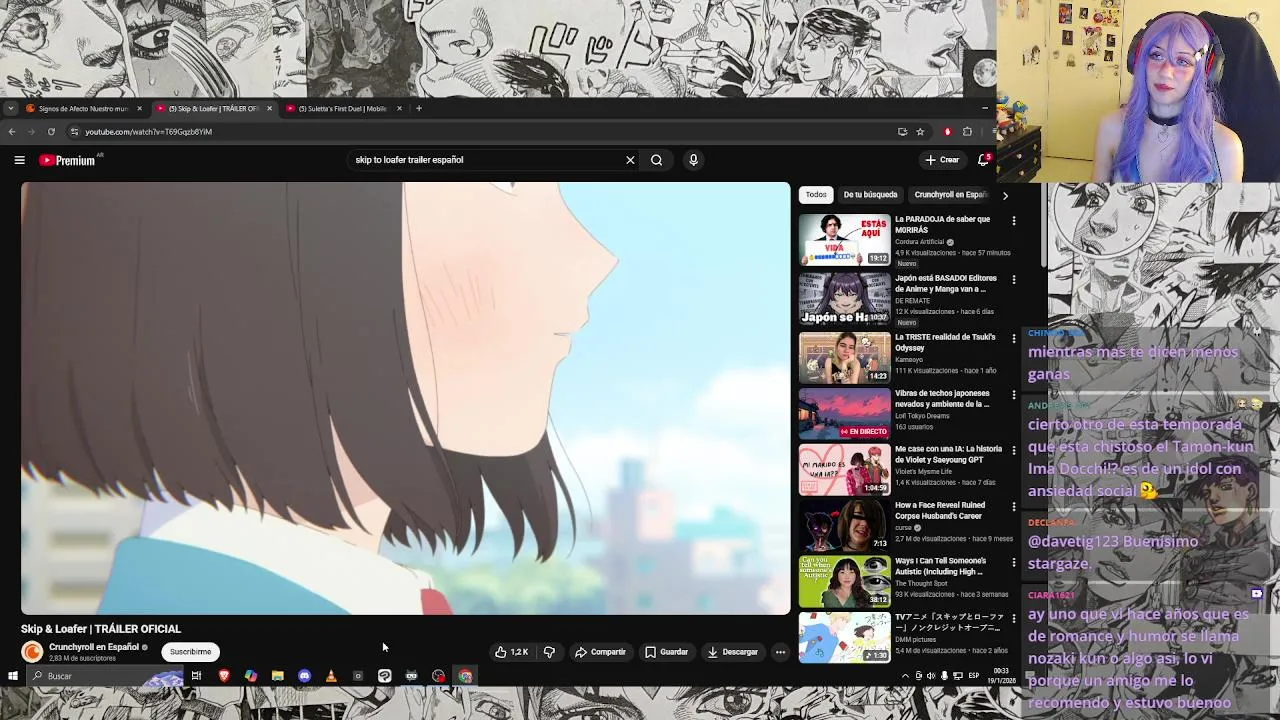This screenshot has height=720, width=1280.
Task: Open options for Vibras de techos japoneses
Action: click(x=1013, y=395)
